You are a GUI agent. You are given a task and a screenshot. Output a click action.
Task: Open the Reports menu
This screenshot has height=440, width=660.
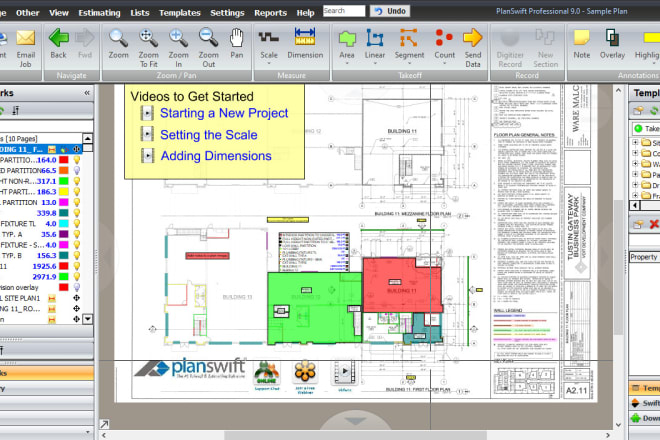click(x=270, y=13)
